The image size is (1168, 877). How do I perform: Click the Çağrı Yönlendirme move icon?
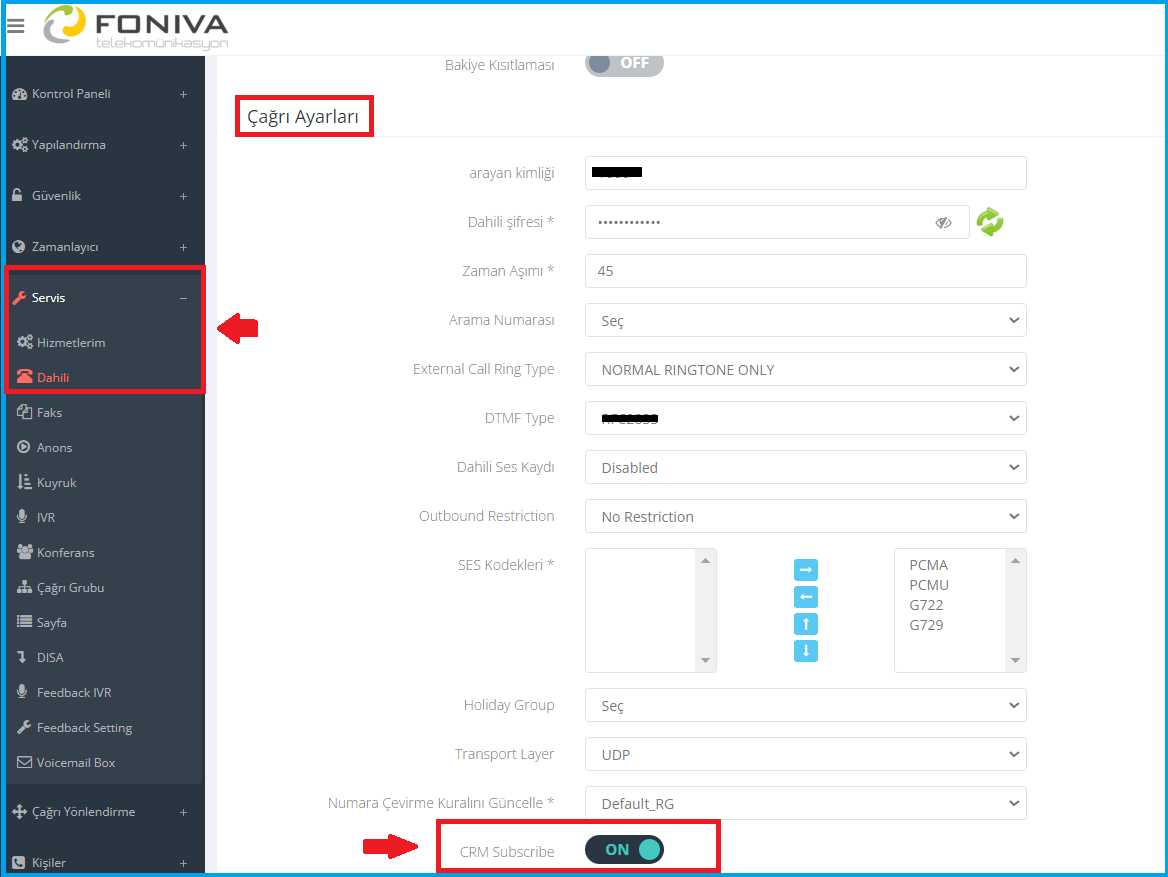[x=19, y=811]
